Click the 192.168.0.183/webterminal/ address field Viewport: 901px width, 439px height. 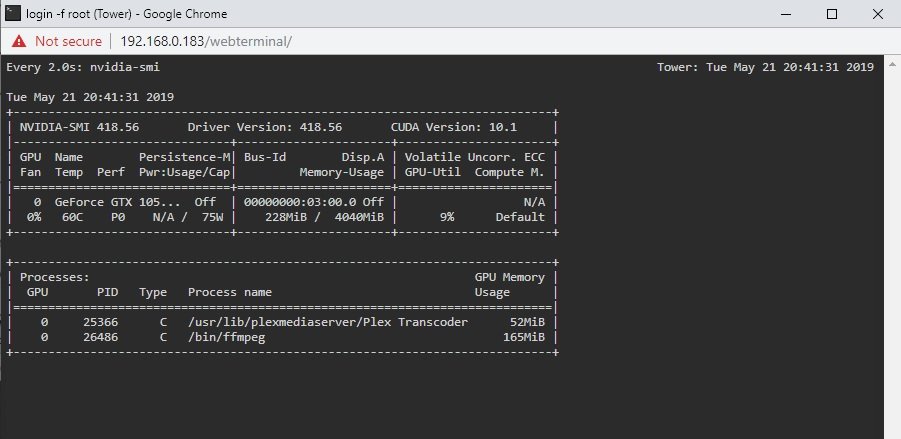click(x=206, y=41)
